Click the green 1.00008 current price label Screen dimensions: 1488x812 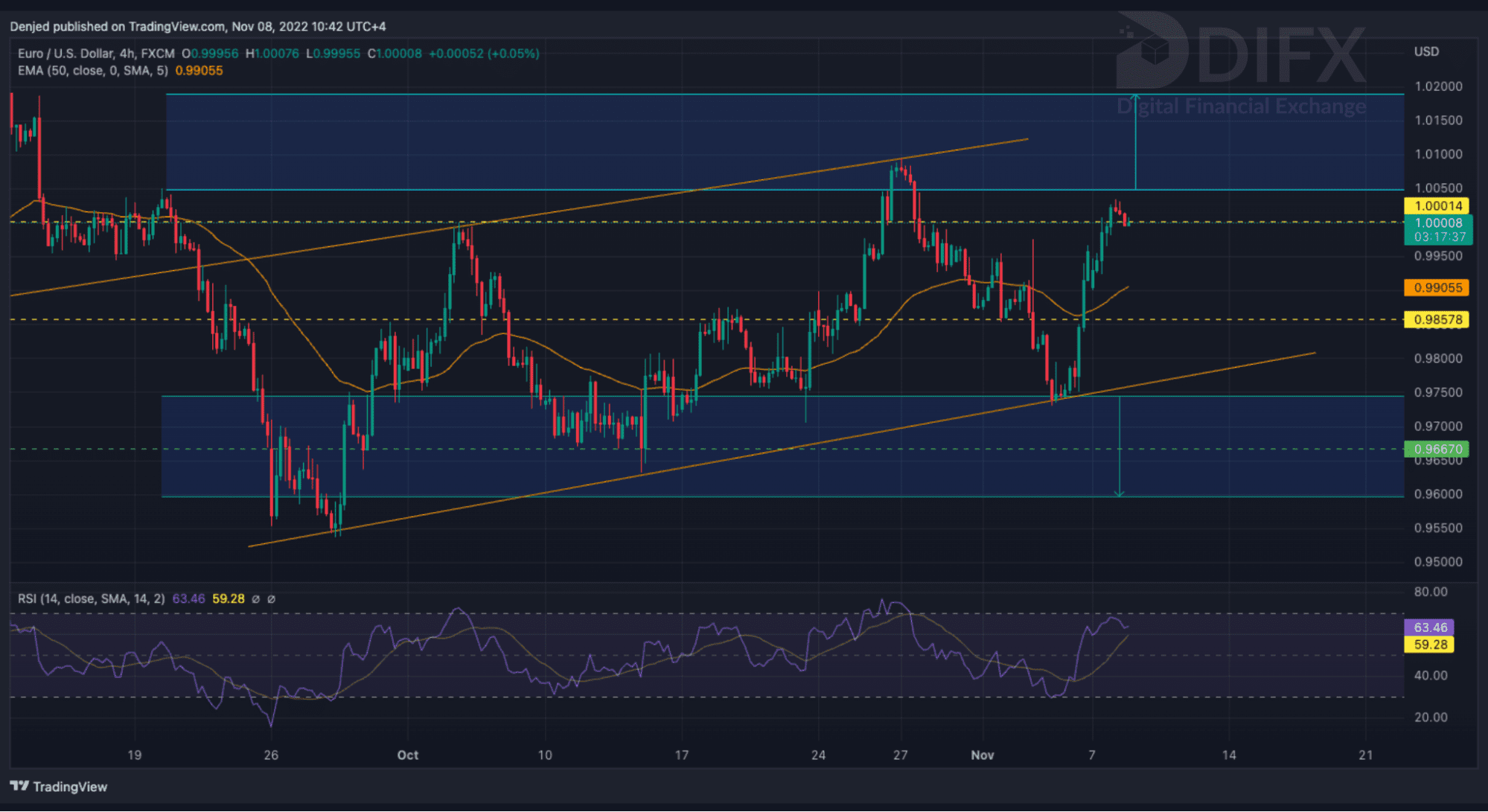(1437, 223)
